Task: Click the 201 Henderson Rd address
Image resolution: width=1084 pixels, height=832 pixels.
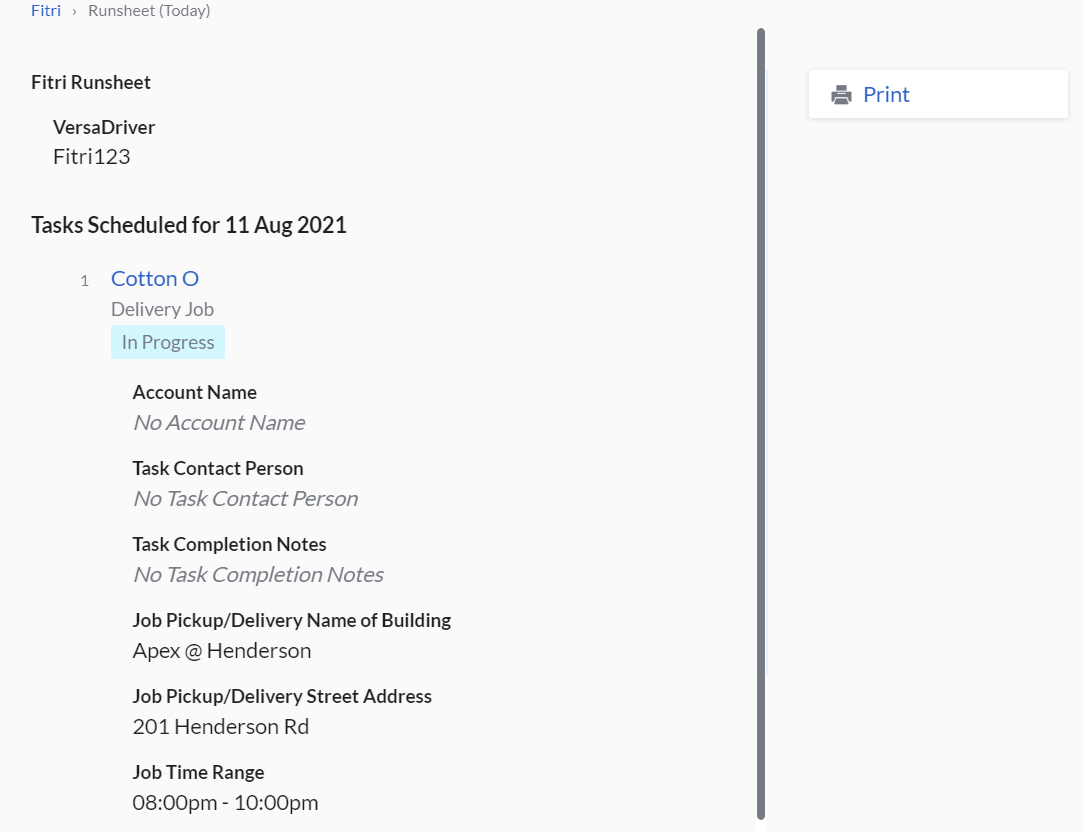Action: (221, 727)
